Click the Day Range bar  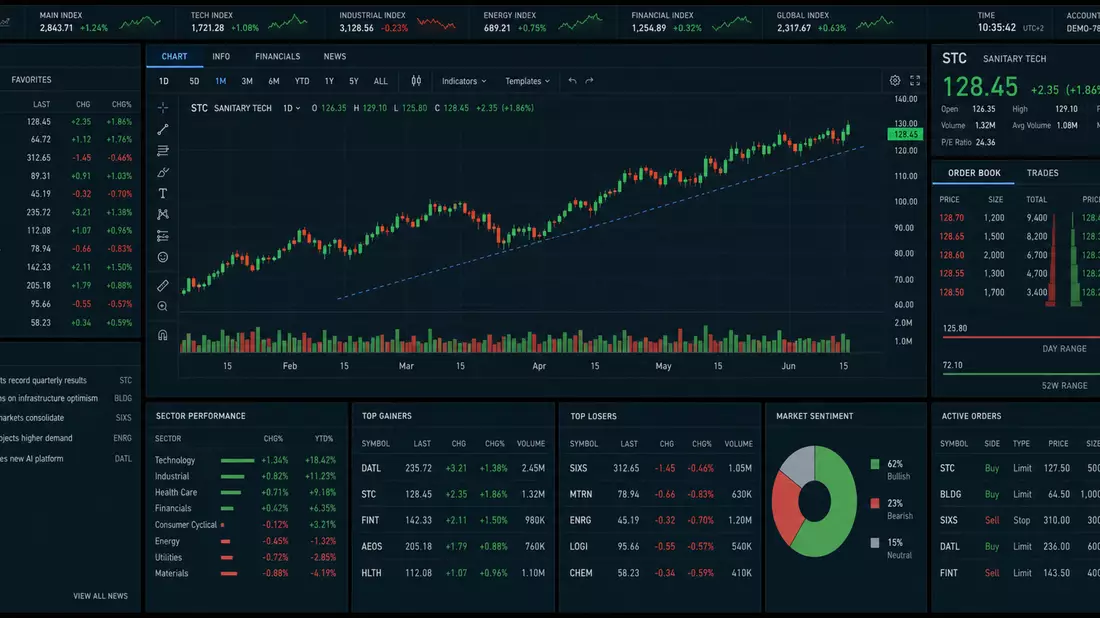coord(1021,338)
